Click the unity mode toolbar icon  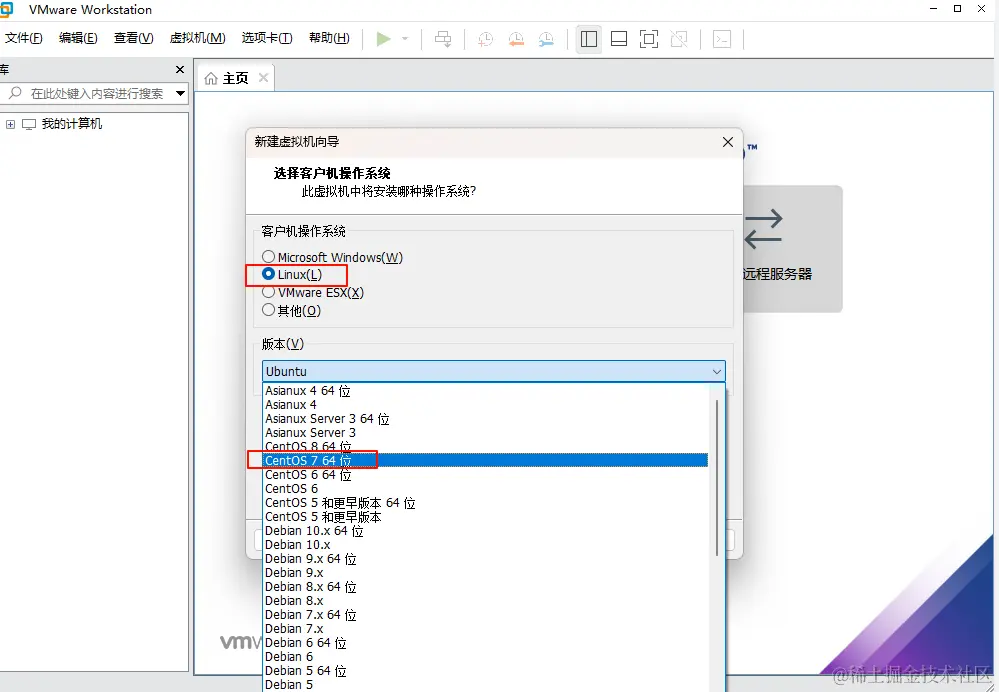coord(679,39)
